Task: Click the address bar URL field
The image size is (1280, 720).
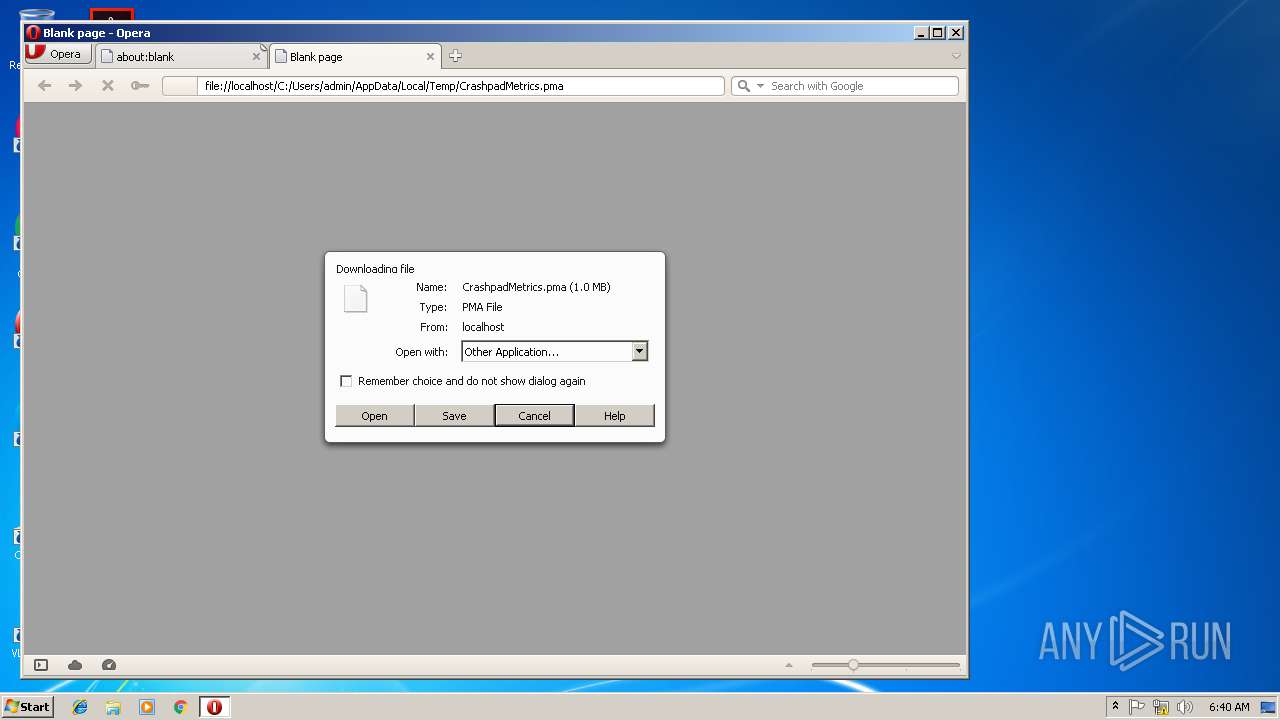Action: point(443,86)
